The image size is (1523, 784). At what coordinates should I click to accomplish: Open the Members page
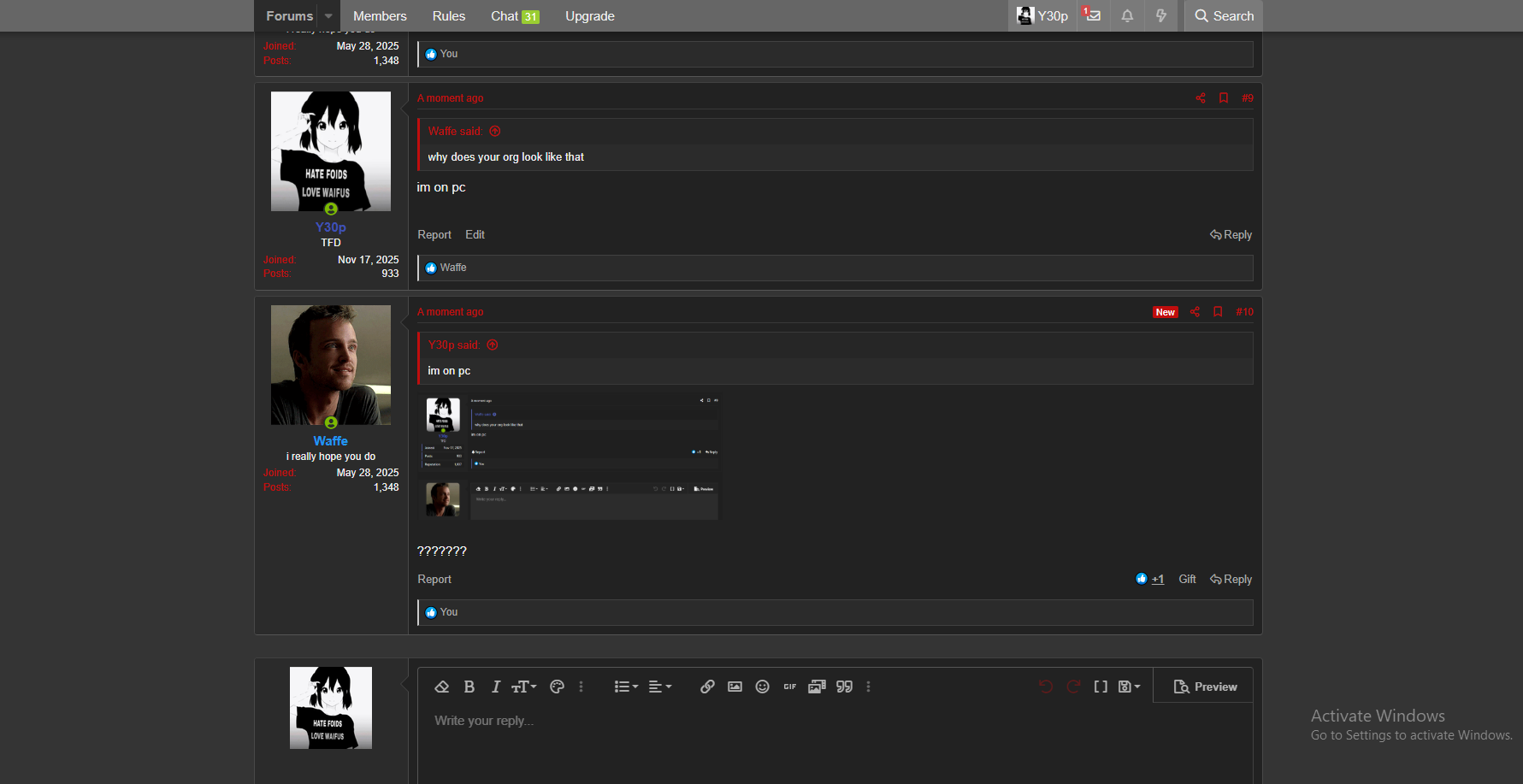point(380,15)
